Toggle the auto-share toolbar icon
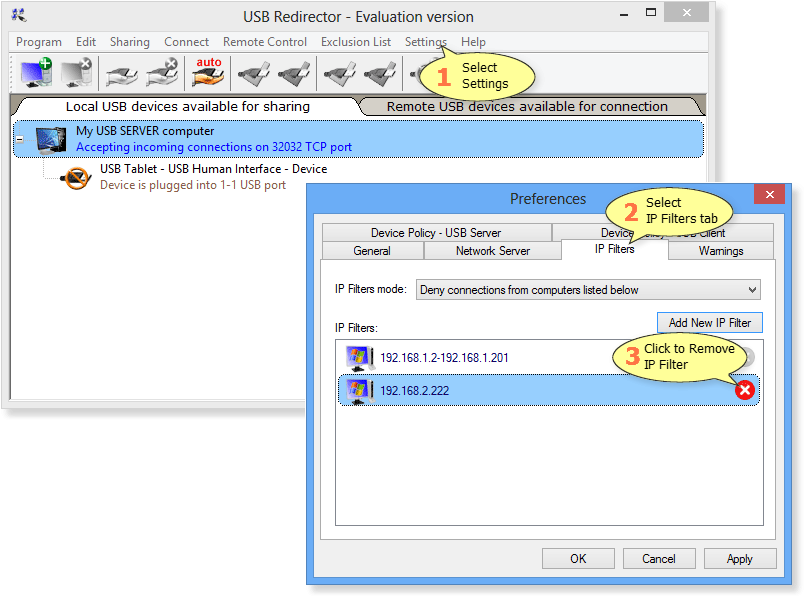This screenshot has width=808, height=599. (x=208, y=72)
